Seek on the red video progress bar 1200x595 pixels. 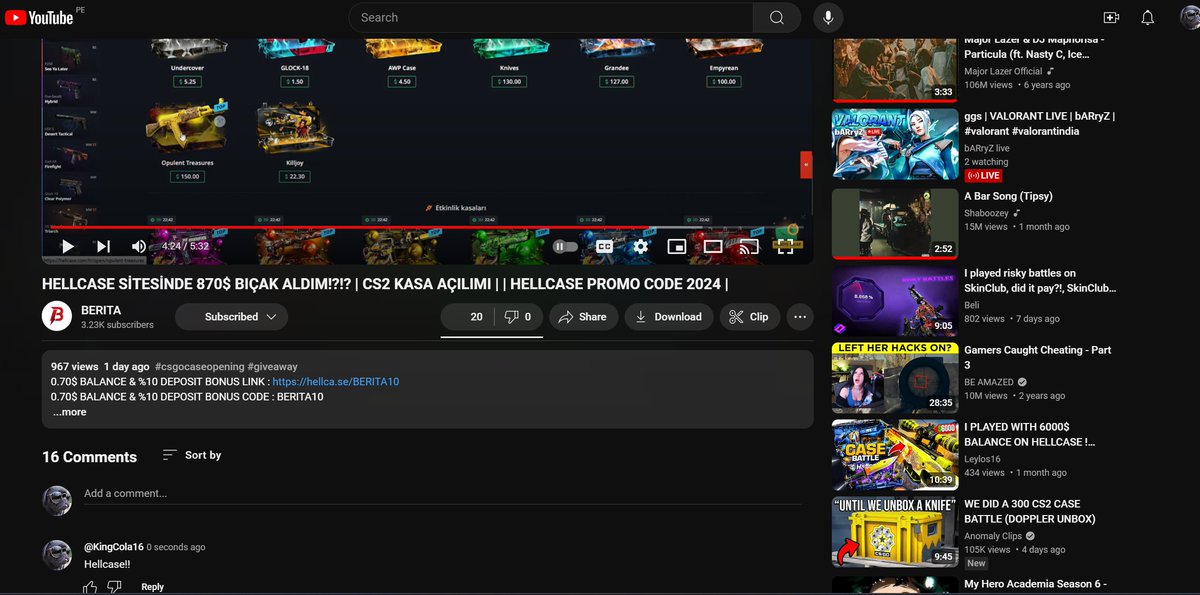[427, 228]
